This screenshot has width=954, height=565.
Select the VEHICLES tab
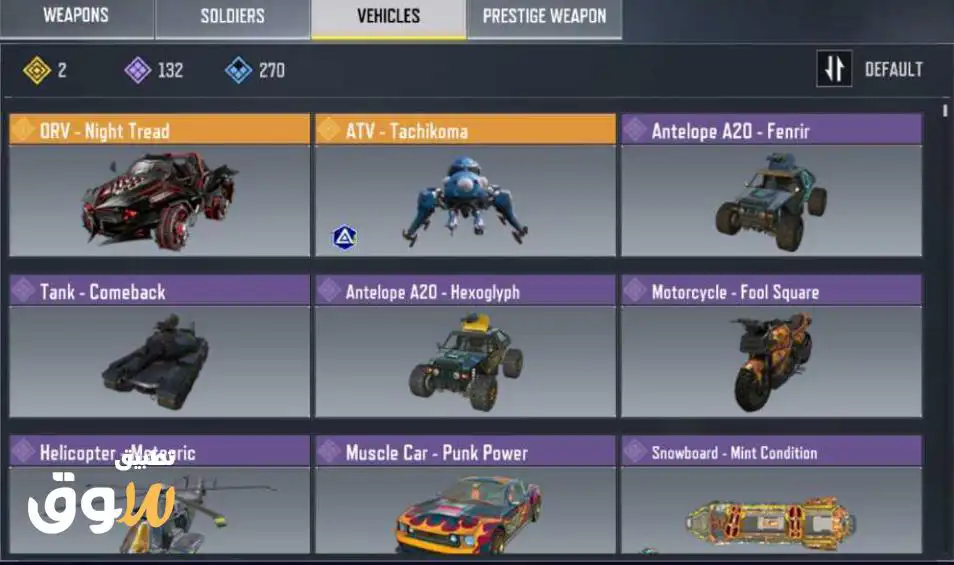(389, 18)
